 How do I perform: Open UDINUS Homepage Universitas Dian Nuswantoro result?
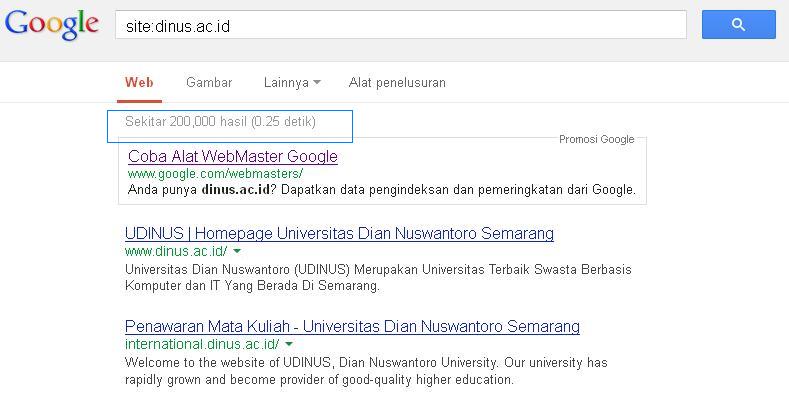339,233
